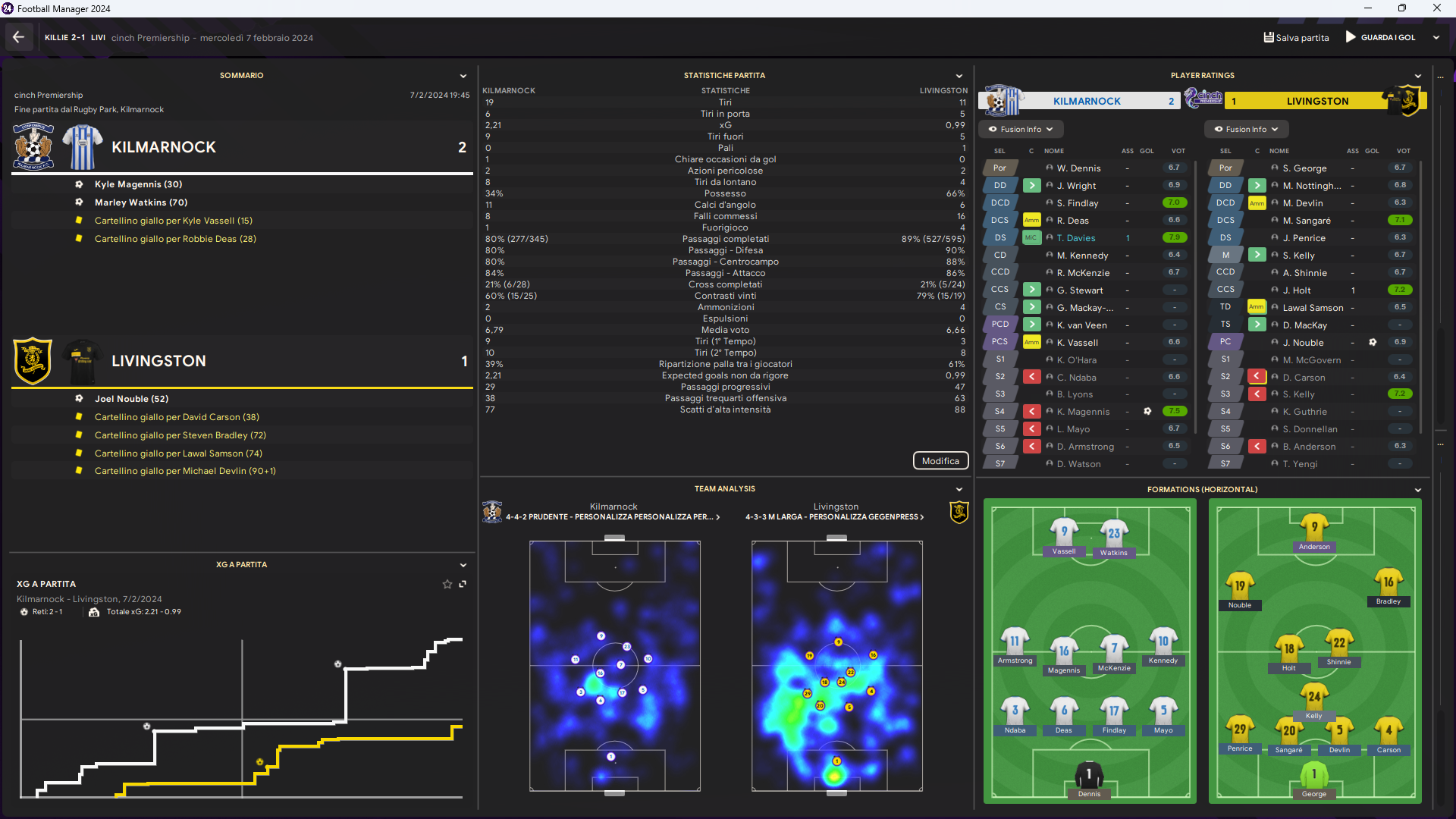The image size is (1456, 819).
Task: Open T. Davies player link
Action: [x=1075, y=238]
